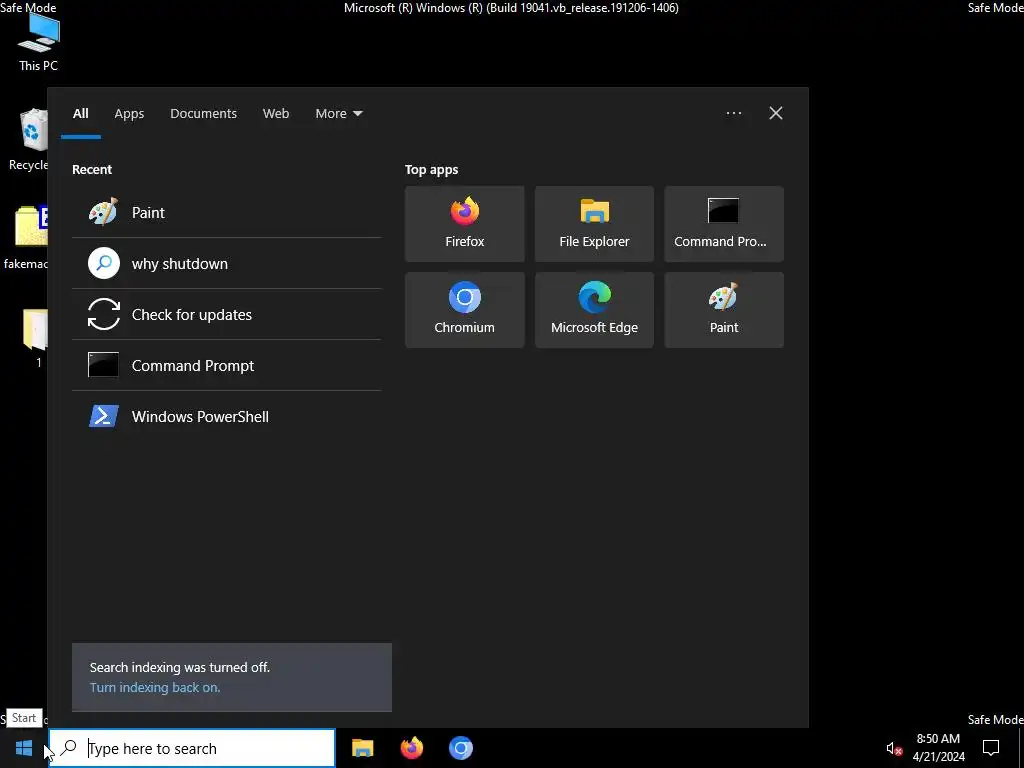Open the Microsoft Edge tile
Viewport: 1024px width, 768px height.
(594, 310)
